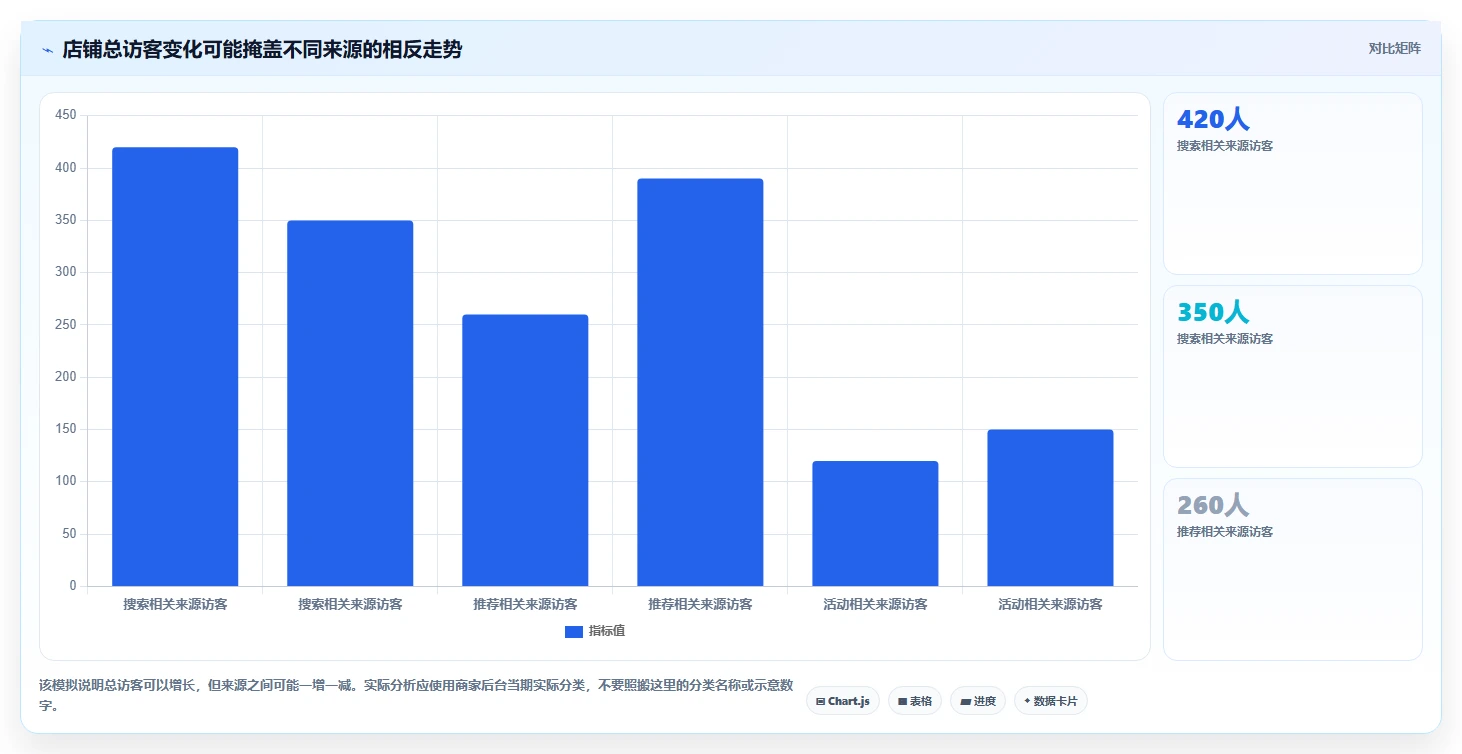Image resolution: width=1462 pixels, height=754 pixels.
Task: Click the lightning icon beside the page title
Action: coord(47,49)
